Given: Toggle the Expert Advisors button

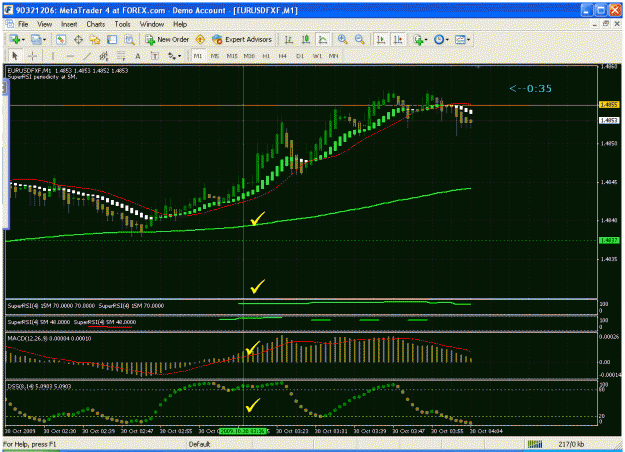Looking at the screenshot, I should (x=242, y=39).
